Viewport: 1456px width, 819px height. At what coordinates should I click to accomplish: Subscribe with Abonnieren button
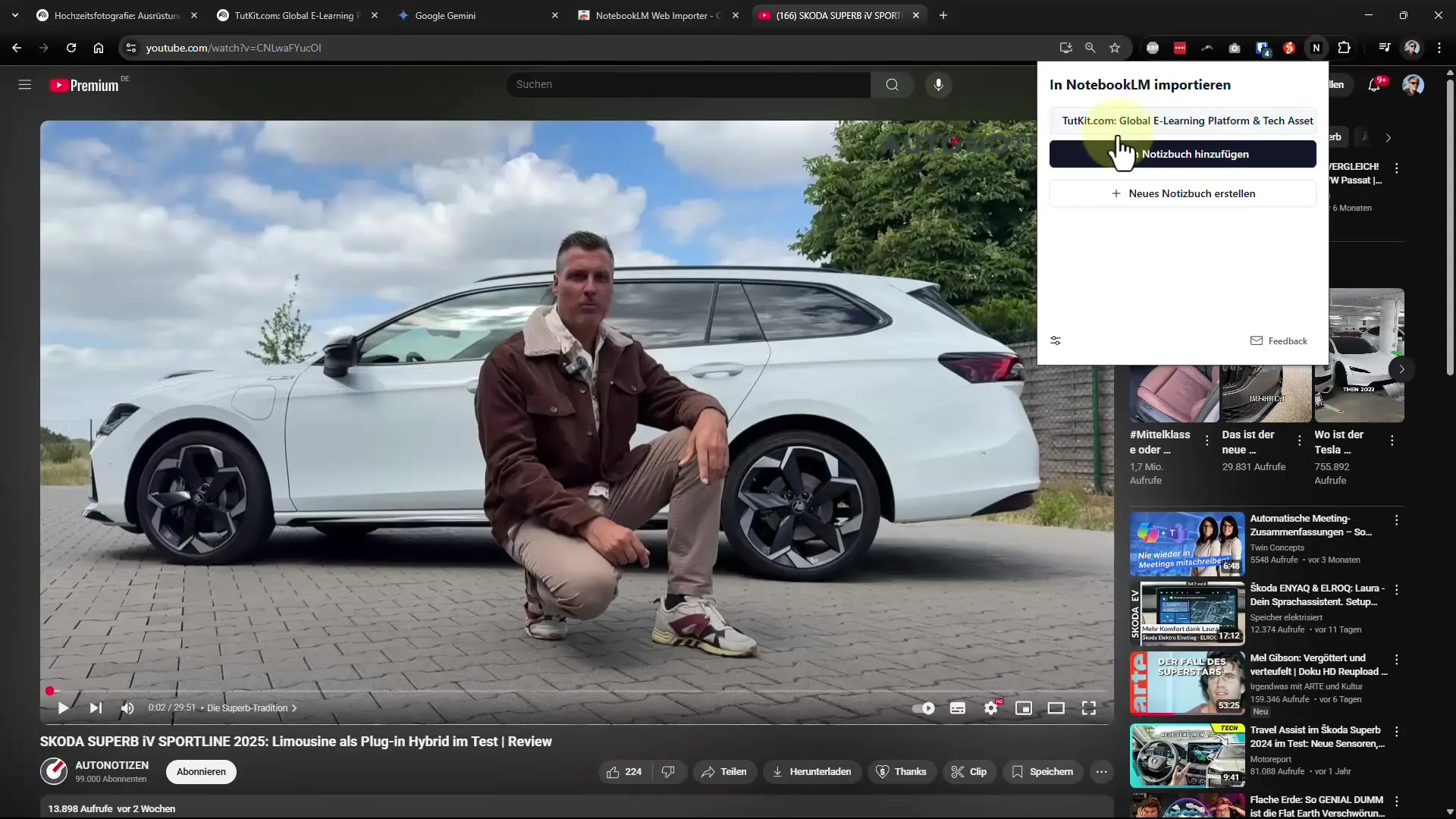click(201, 772)
